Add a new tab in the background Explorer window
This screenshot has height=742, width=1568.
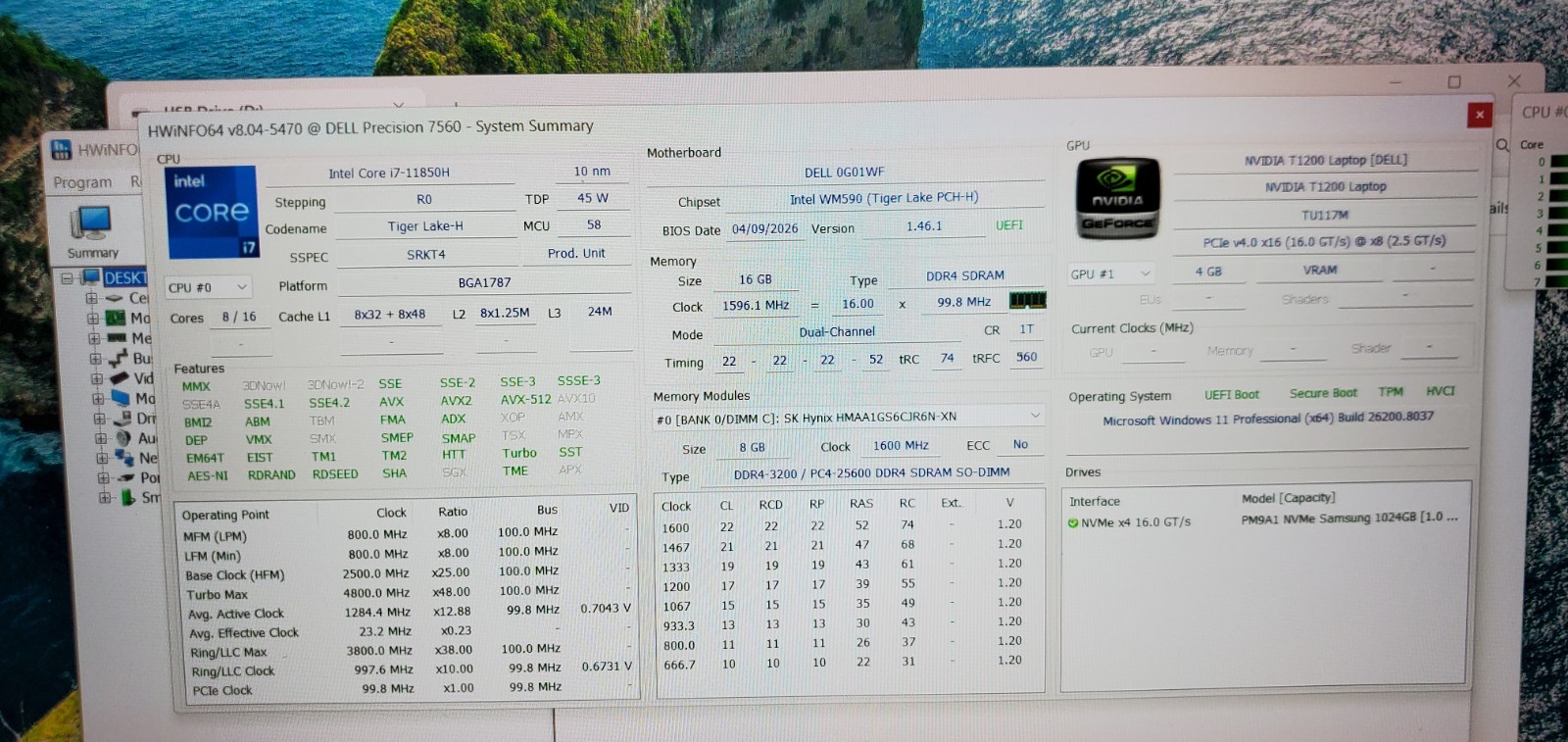click(456, 103)
